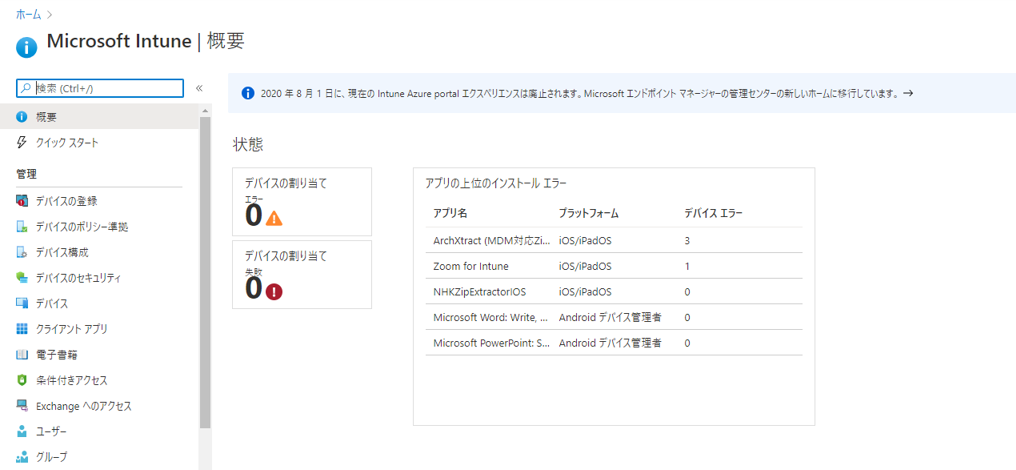This screenshot has height=470, width=1016.
Task: Click the orange warning triangle icon
Action: click(x=274, y=217)
